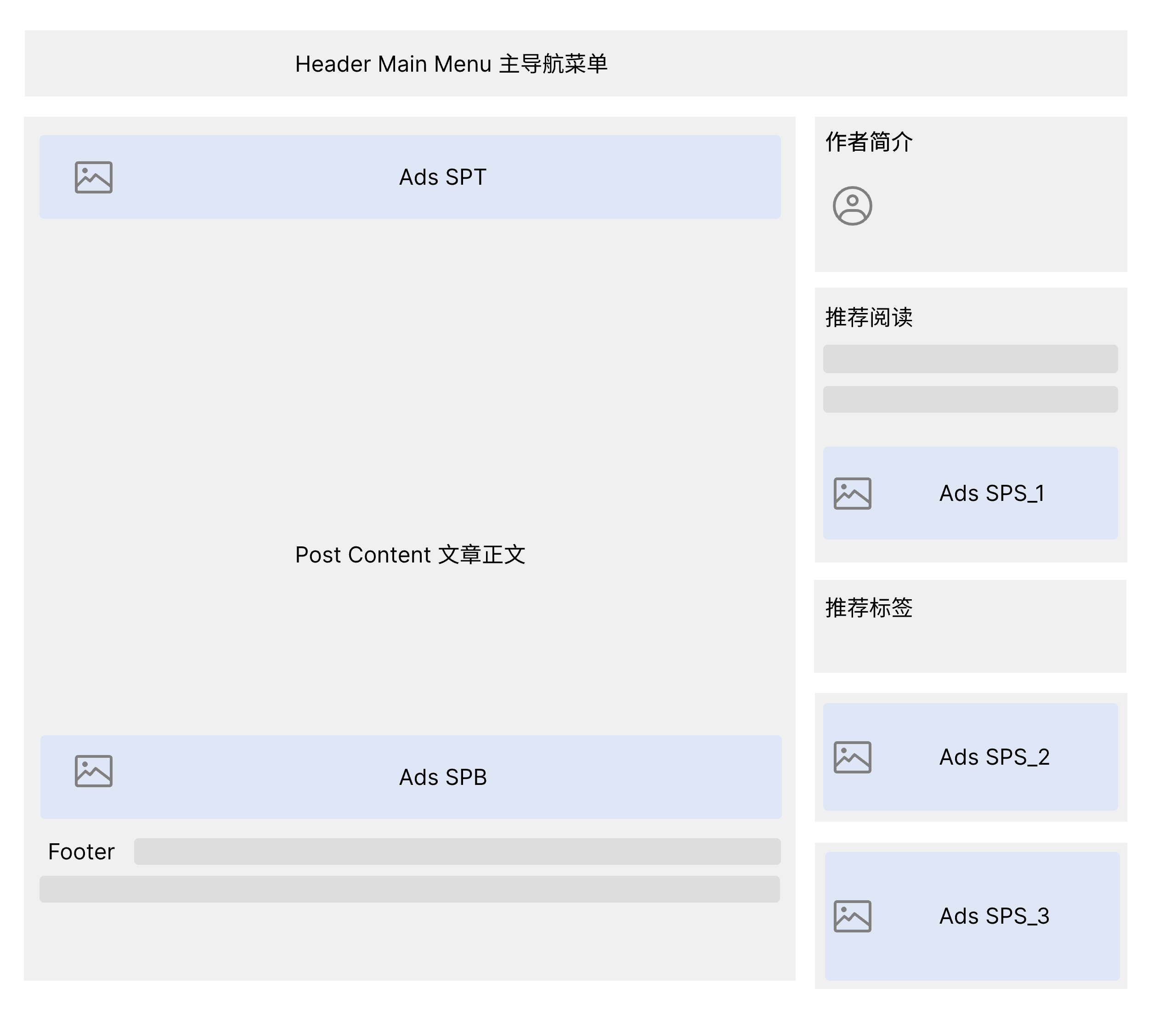The image size is (1176, 1011).
Task: Click the image icon in Ads SPS_3 block
Action: 852,916
